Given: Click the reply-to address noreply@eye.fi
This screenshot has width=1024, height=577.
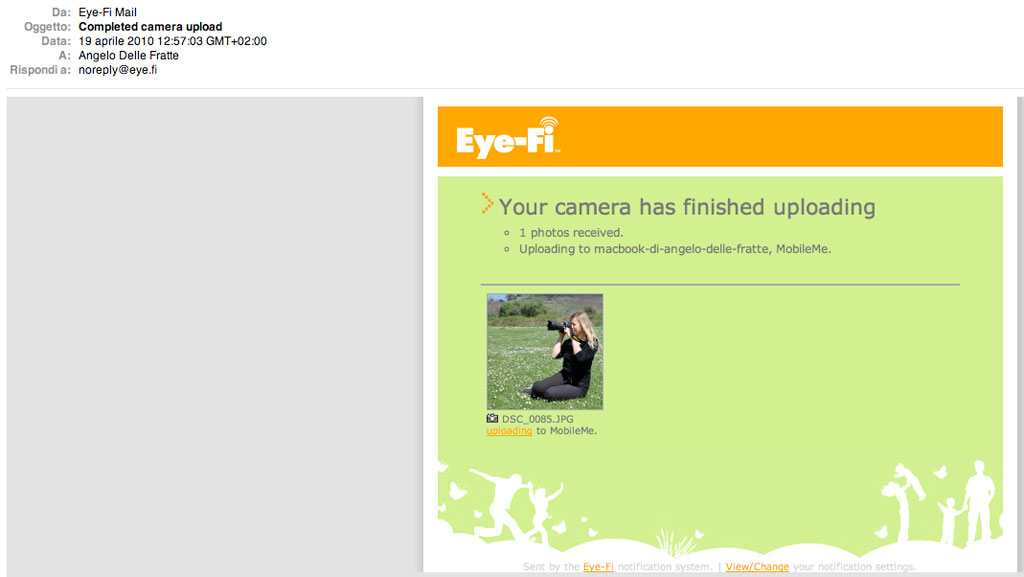Looking at the screenshot, I should click(x=118, y=70).
